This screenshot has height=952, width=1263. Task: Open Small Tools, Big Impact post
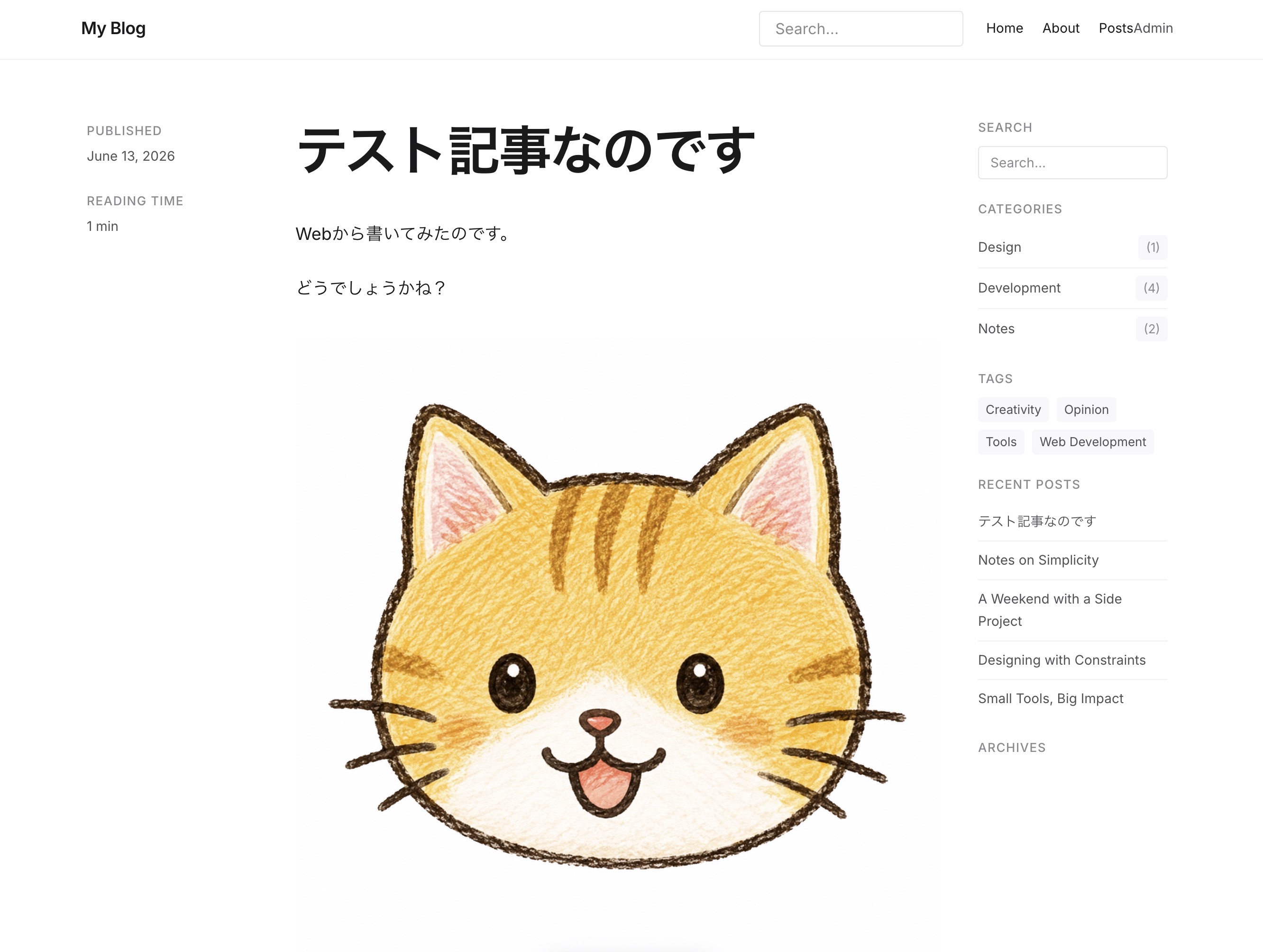click(1051, 698)
